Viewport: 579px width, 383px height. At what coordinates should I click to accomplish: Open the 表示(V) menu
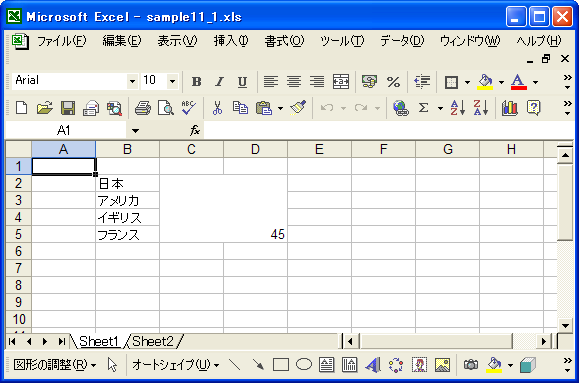coord(177,41)
